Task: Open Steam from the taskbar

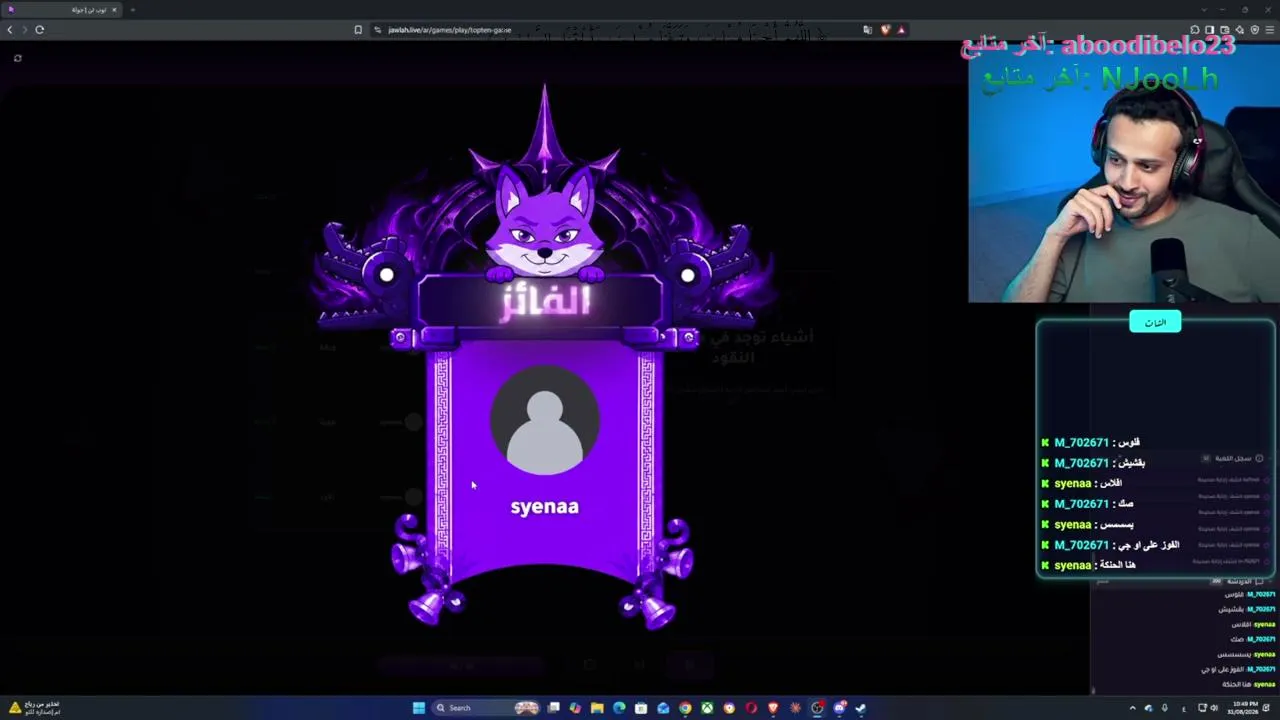Action: click(861, 708)
